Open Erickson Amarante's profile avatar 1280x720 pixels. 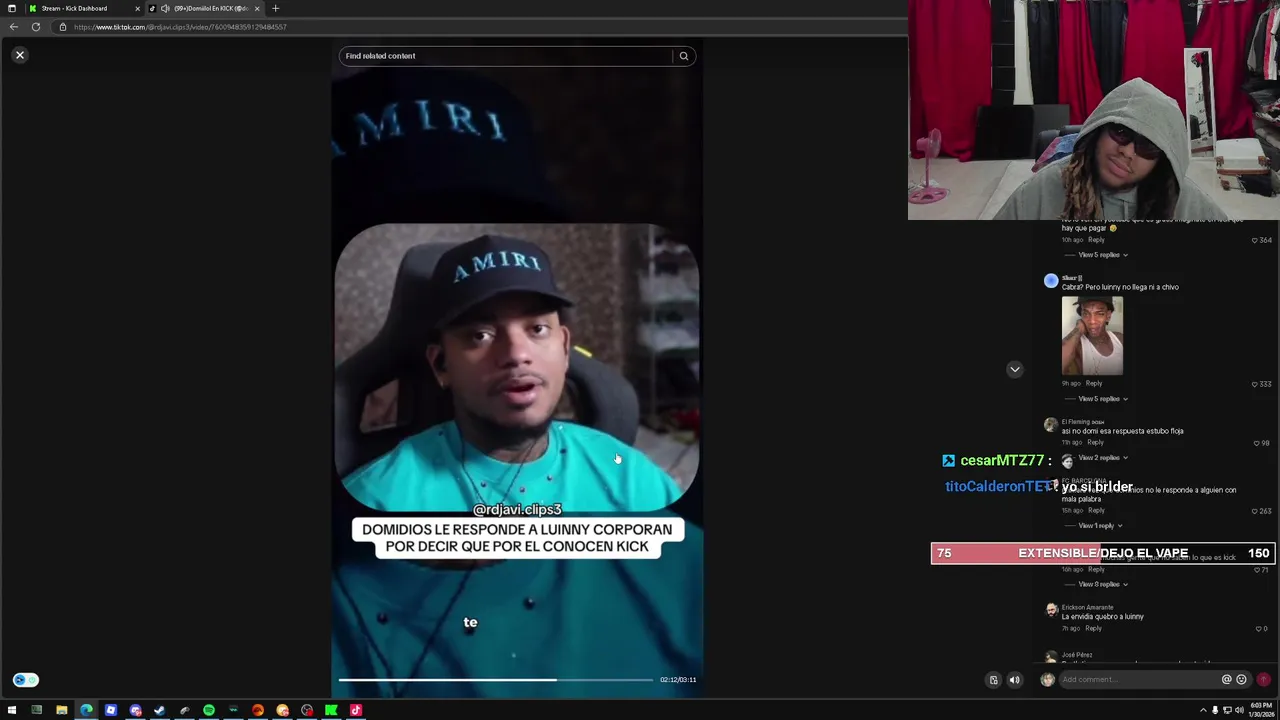coord(1050,609)
